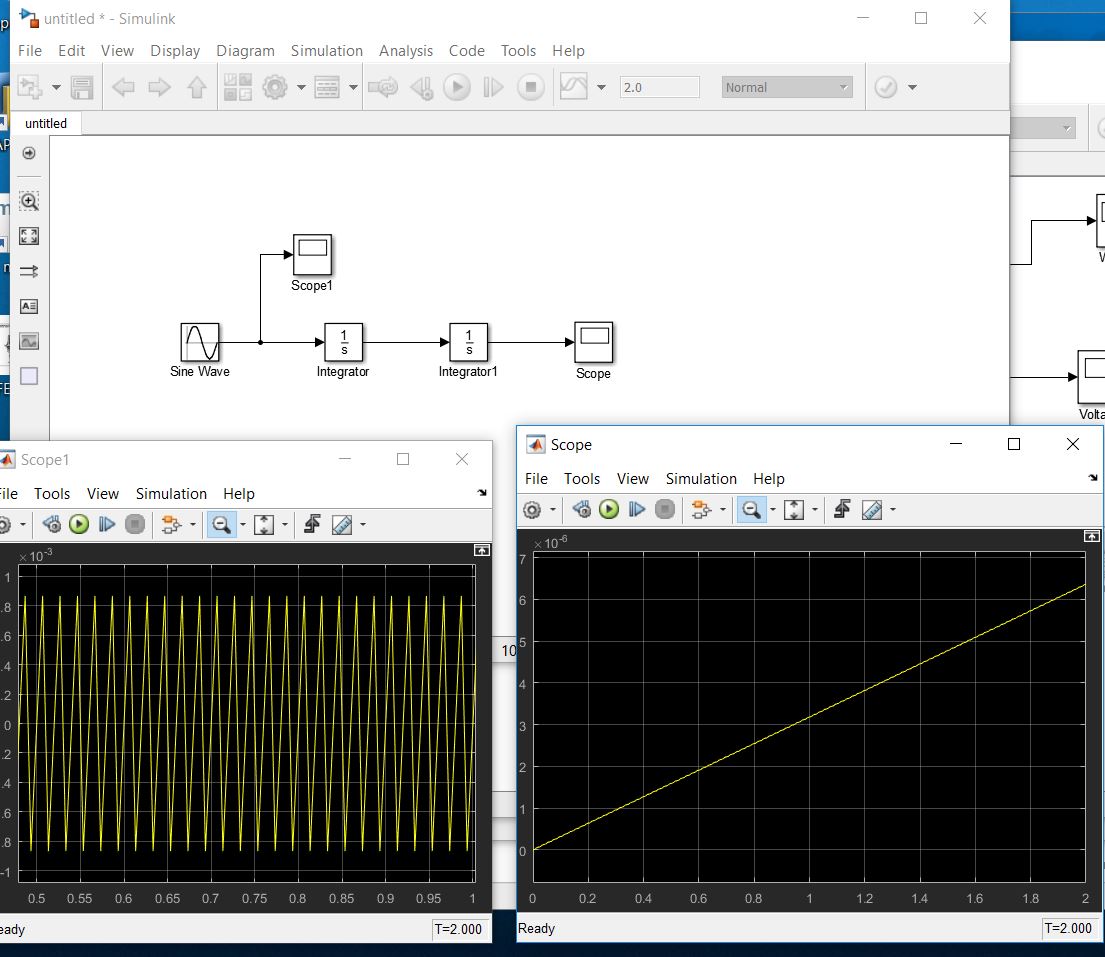Expand the Measurements dropdown arrow in Scope window
The height and width of the screenshot is (957, 1105).
click(891, 510)
